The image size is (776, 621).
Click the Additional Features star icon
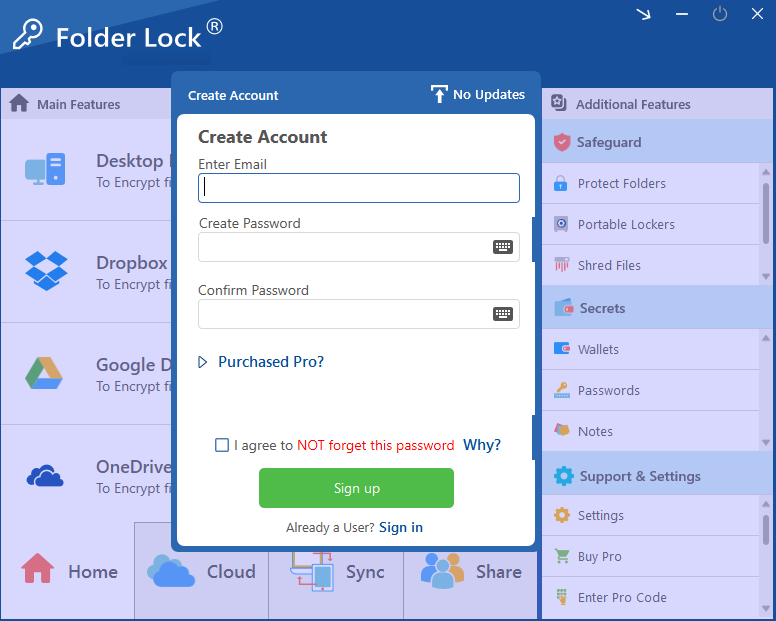[559, 103]
